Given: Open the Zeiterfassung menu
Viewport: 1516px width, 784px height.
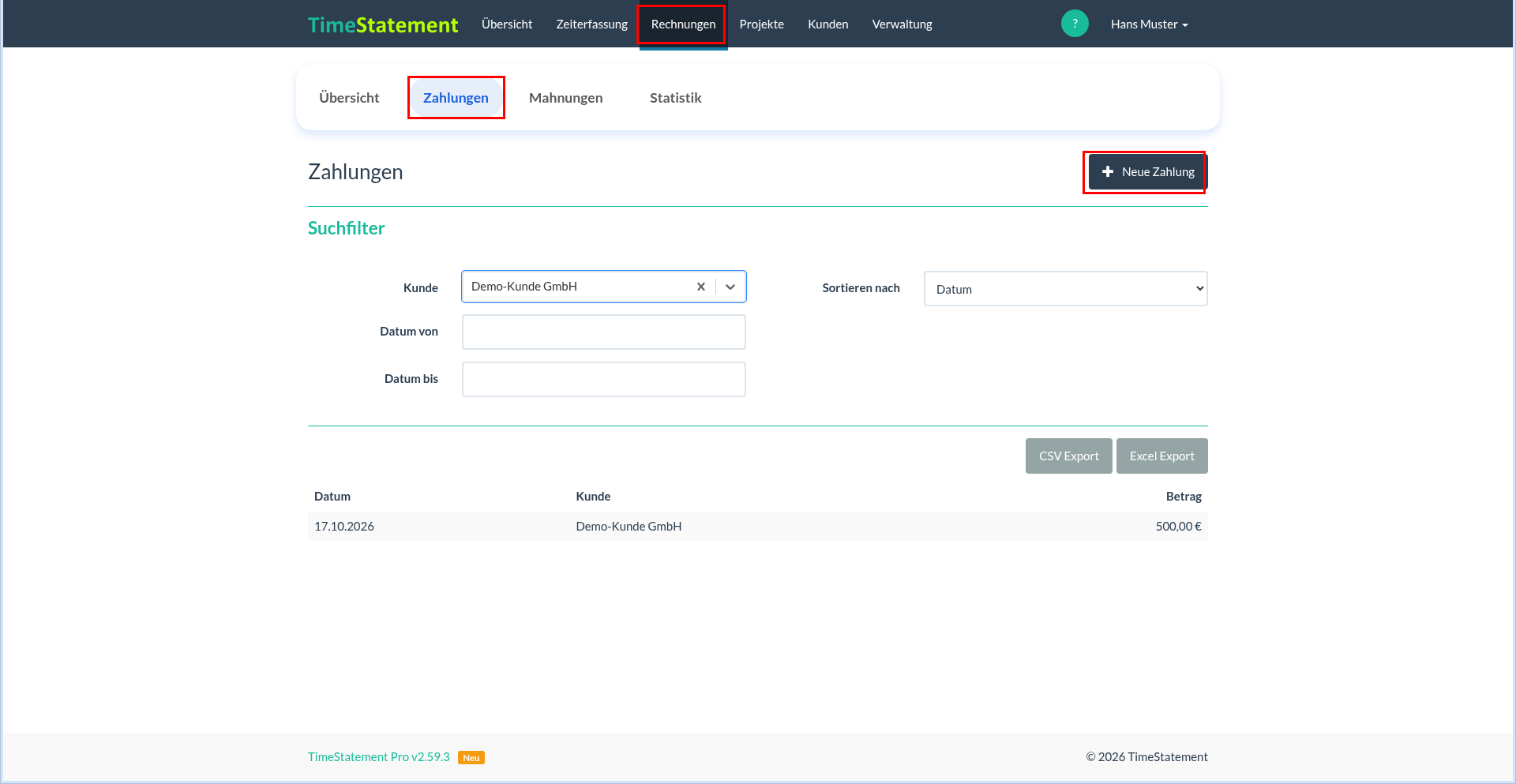Looking at the screenshot, I should click(x=591, y=24).
